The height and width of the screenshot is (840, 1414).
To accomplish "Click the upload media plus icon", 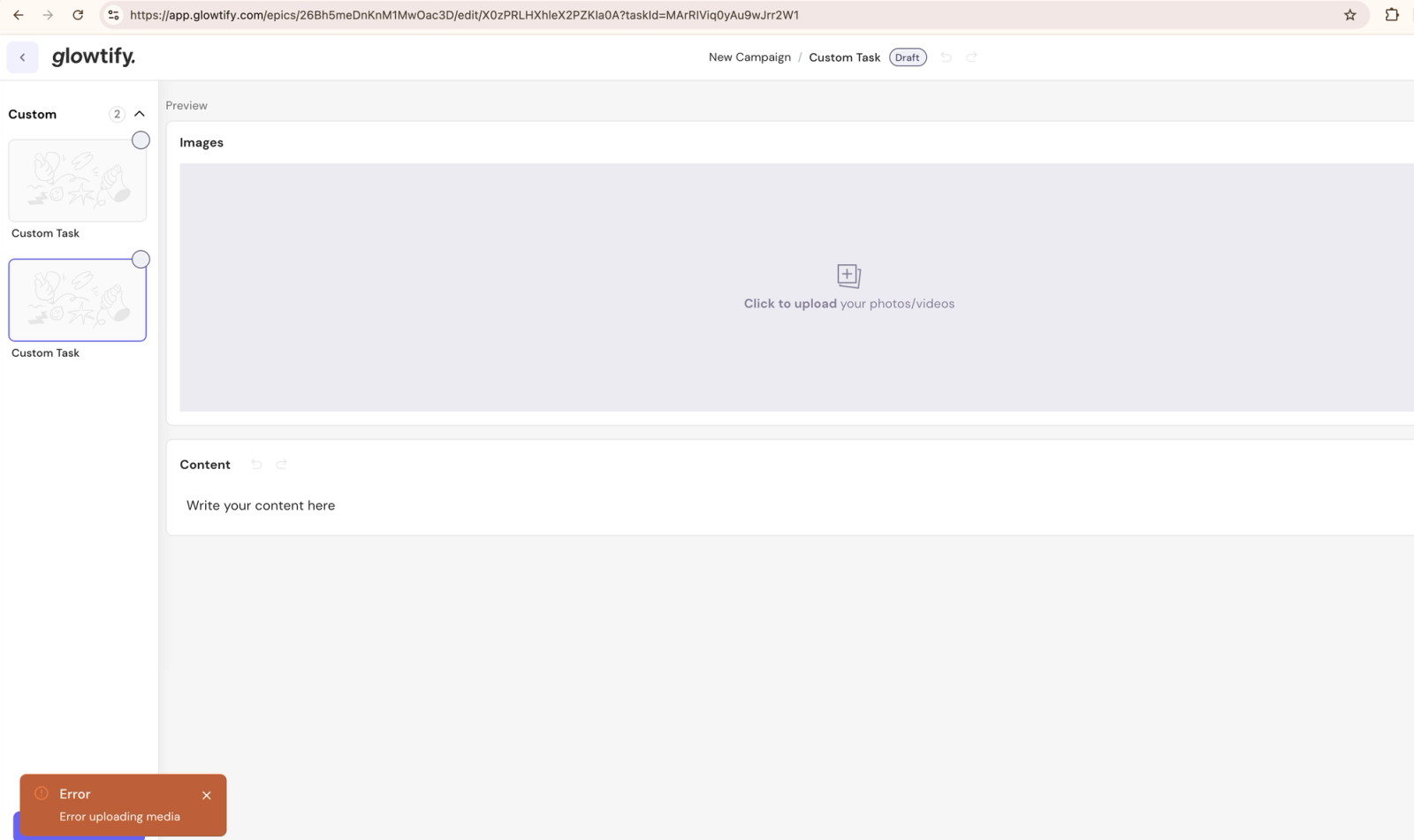I will (848, 276).
